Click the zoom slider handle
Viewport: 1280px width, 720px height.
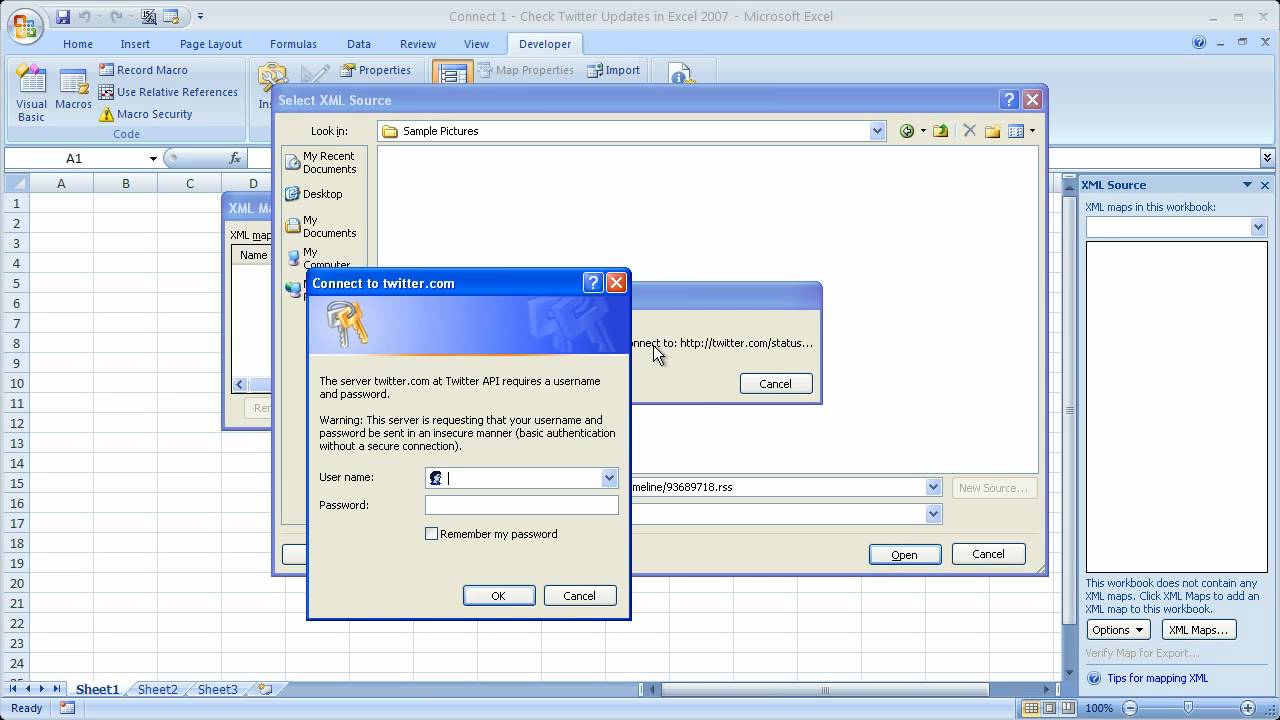1187,708
